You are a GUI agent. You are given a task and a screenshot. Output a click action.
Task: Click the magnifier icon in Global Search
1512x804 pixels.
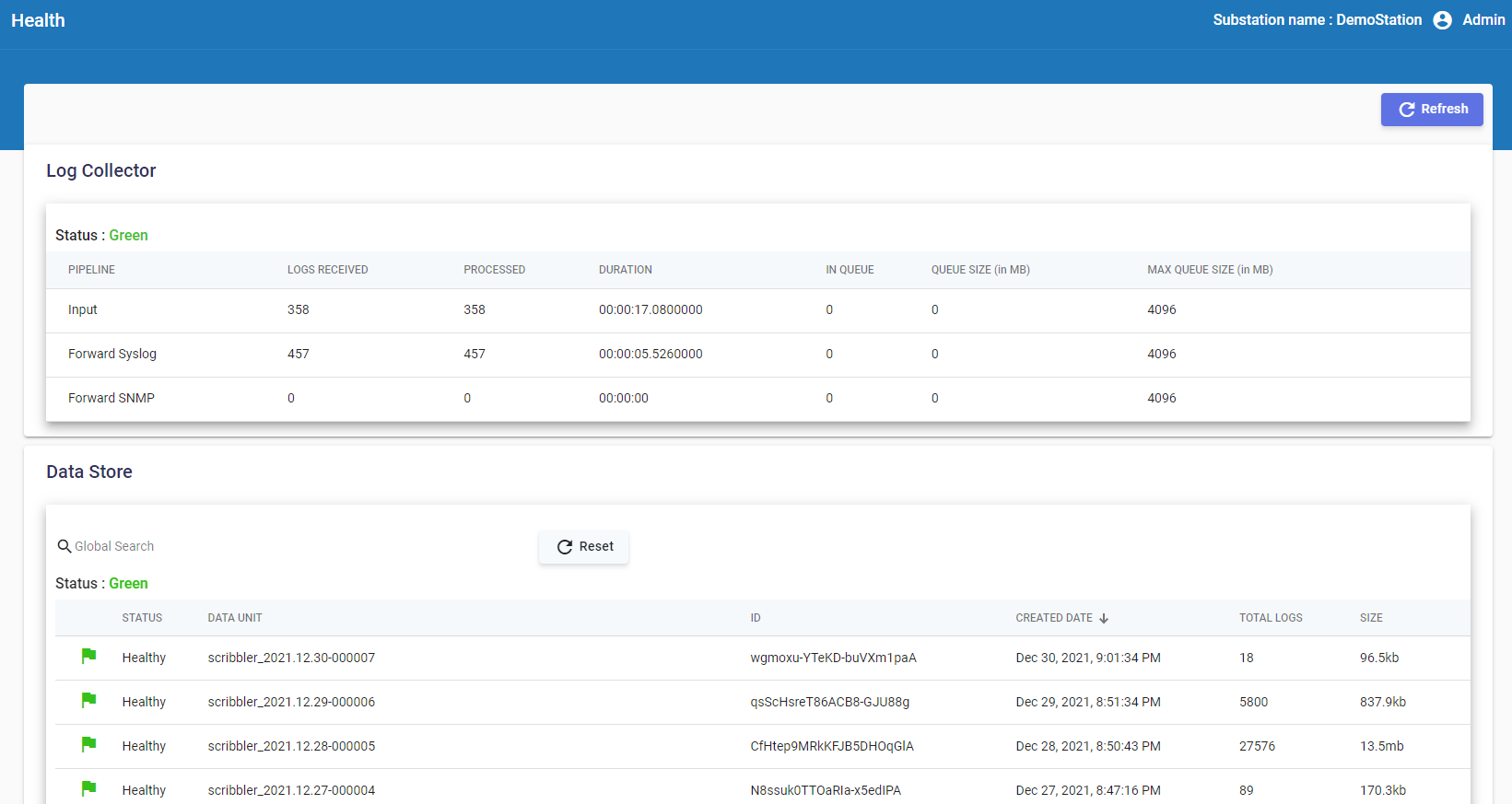pos(64,546)
